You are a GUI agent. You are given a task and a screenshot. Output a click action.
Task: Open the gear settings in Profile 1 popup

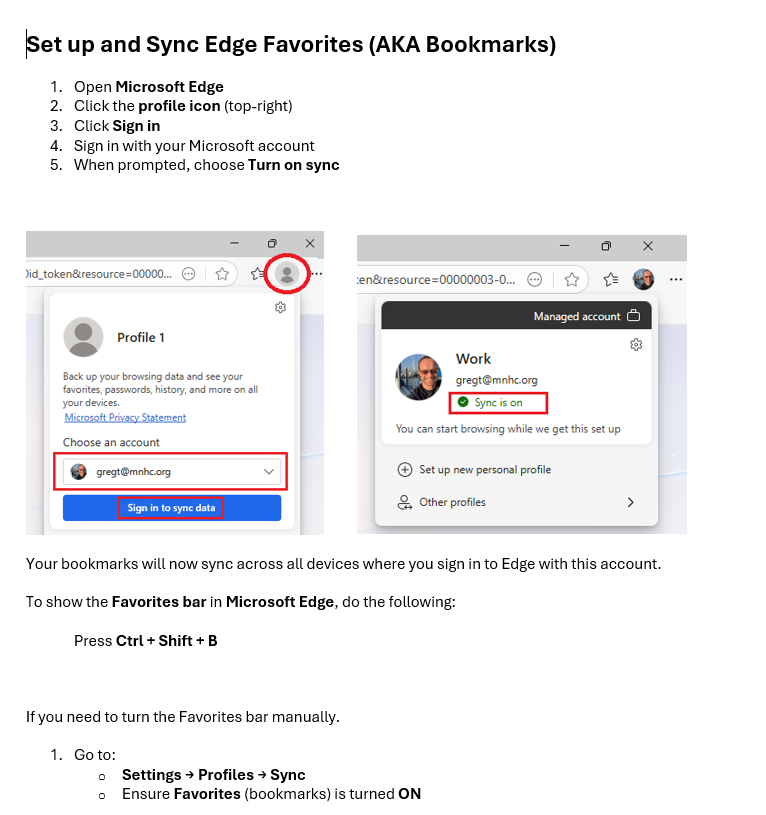click(280, 308)
